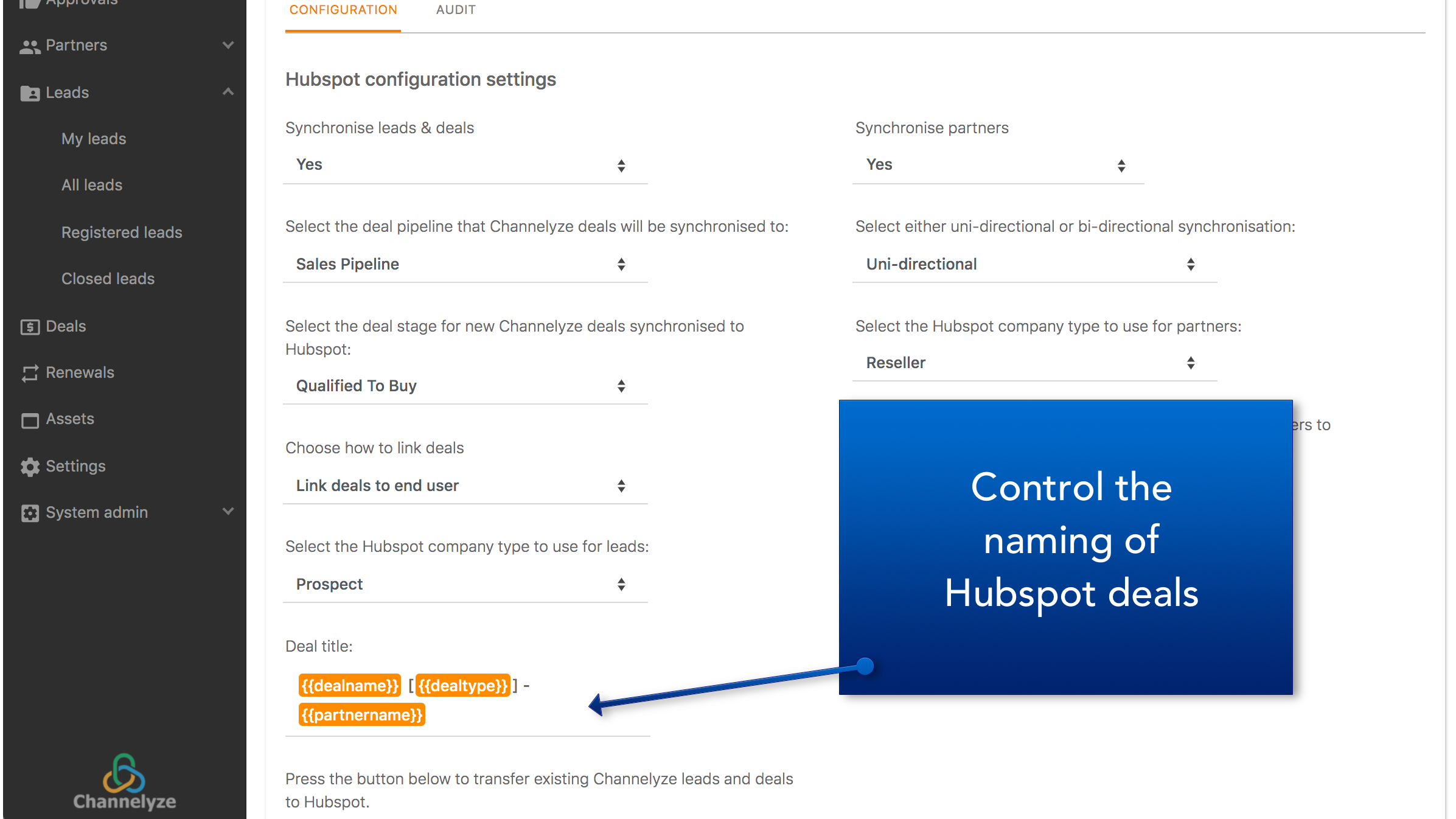Screen dimensions: 1456x819
Task: Expand the Partners menu chevron
Action: (x=228, y=45)
